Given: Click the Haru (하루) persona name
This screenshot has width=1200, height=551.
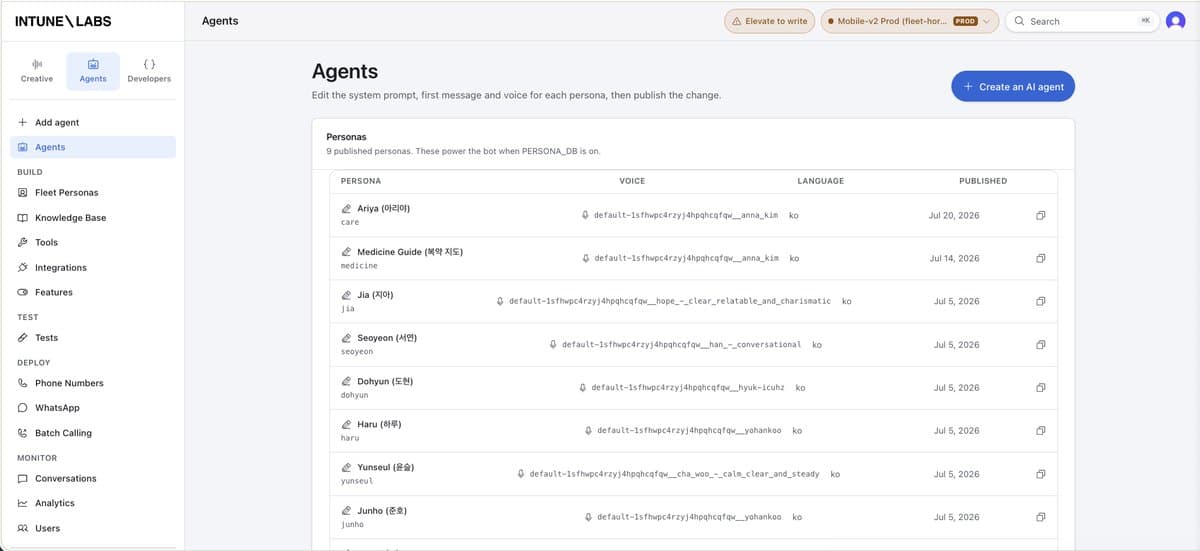Looking at the screenshot, I should (380, 425).
